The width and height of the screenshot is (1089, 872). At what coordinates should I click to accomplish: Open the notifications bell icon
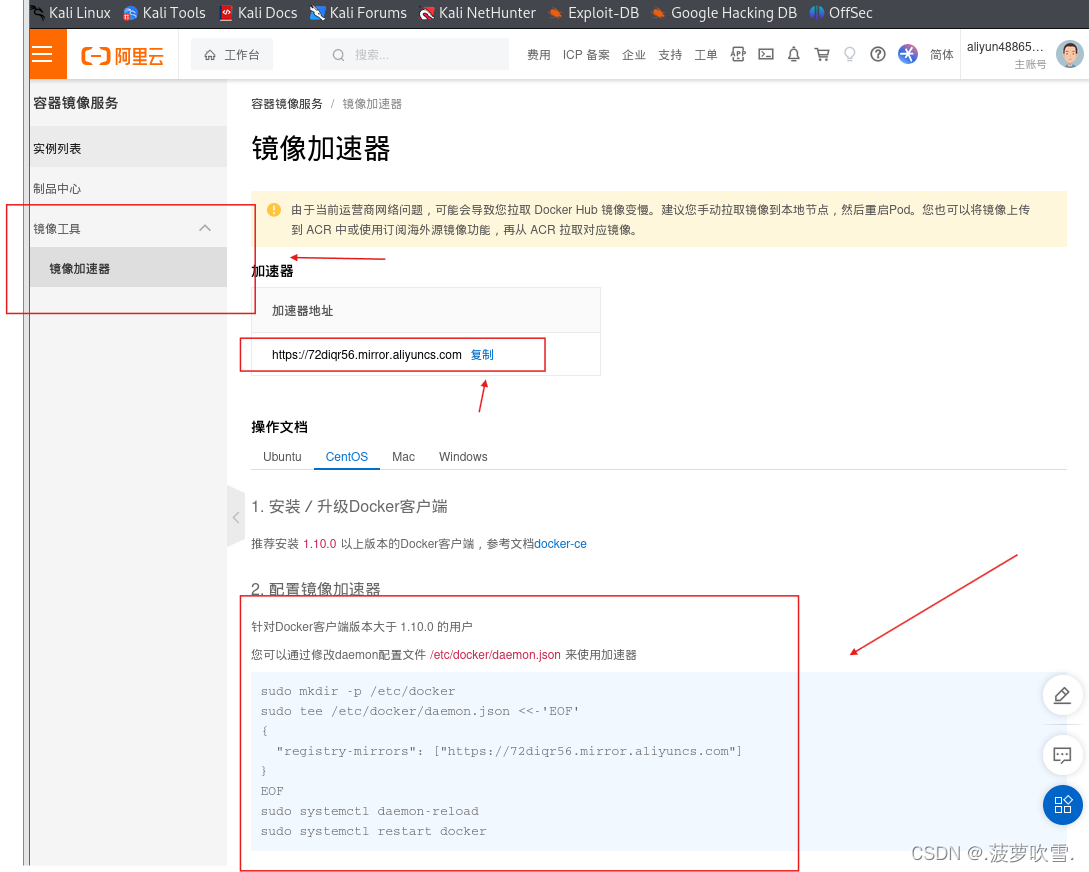(794, 54)
